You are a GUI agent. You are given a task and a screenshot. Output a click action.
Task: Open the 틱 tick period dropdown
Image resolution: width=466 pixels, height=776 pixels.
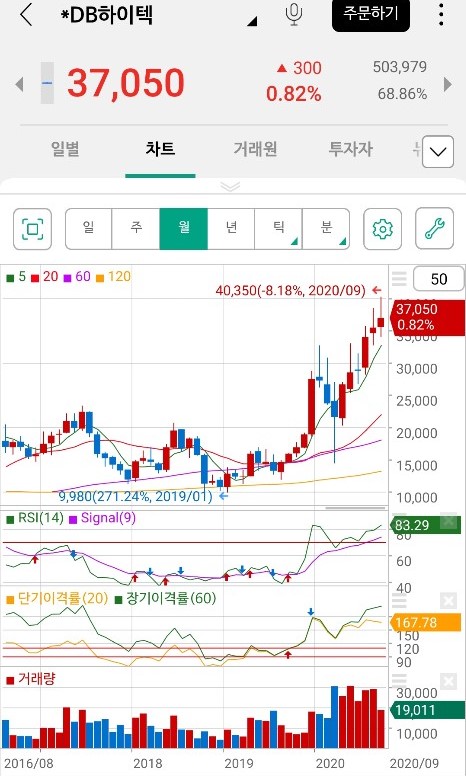click(x=279, y=229)
